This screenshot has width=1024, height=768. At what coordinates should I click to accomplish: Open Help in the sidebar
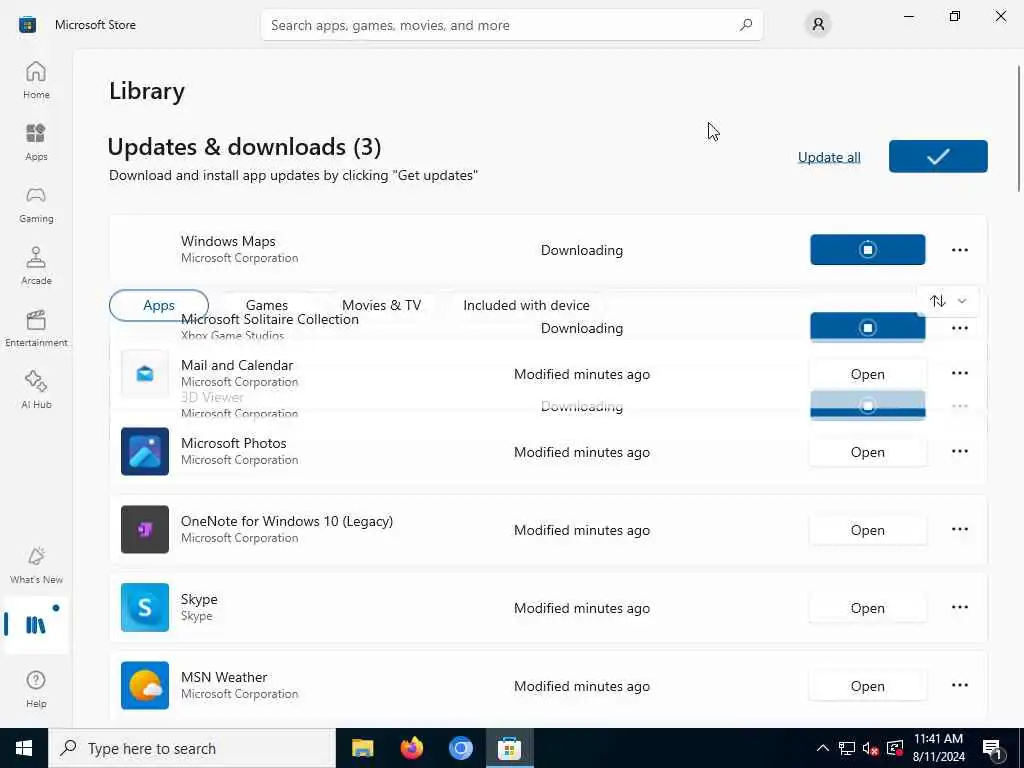point(36,690)
